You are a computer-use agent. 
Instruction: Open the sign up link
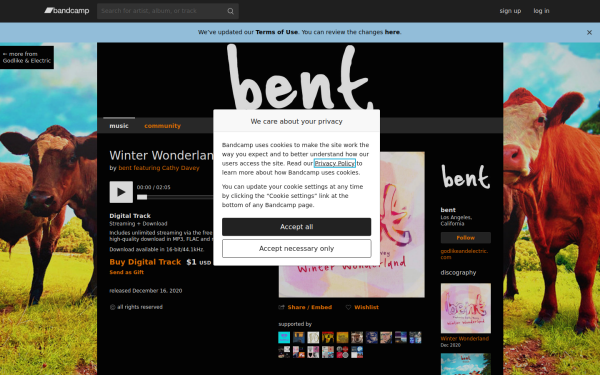pyautogui.click(x=510, y=11)
